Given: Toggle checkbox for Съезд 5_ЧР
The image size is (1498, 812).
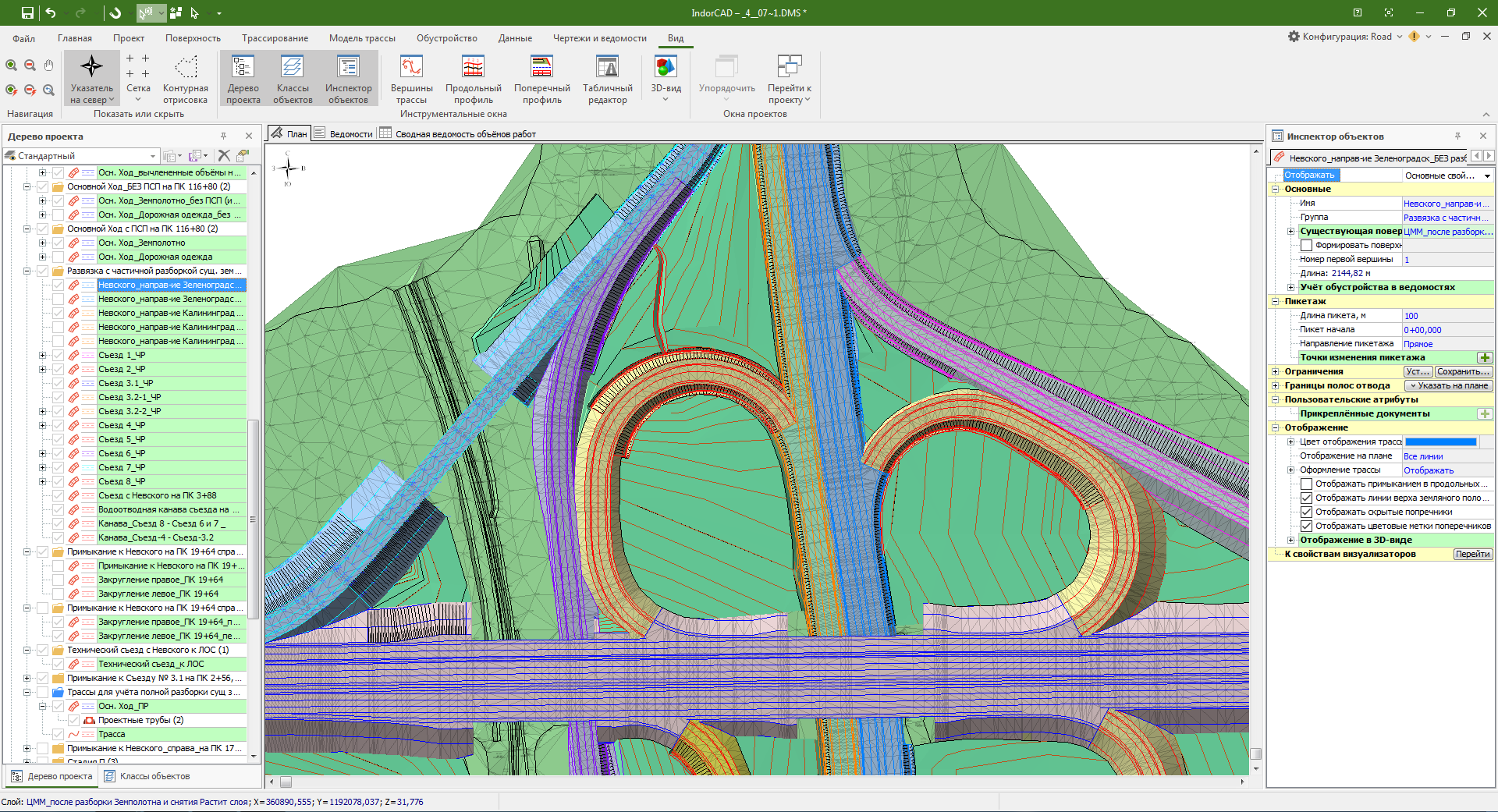Looking at the screenshot, I should coord(59,440).
